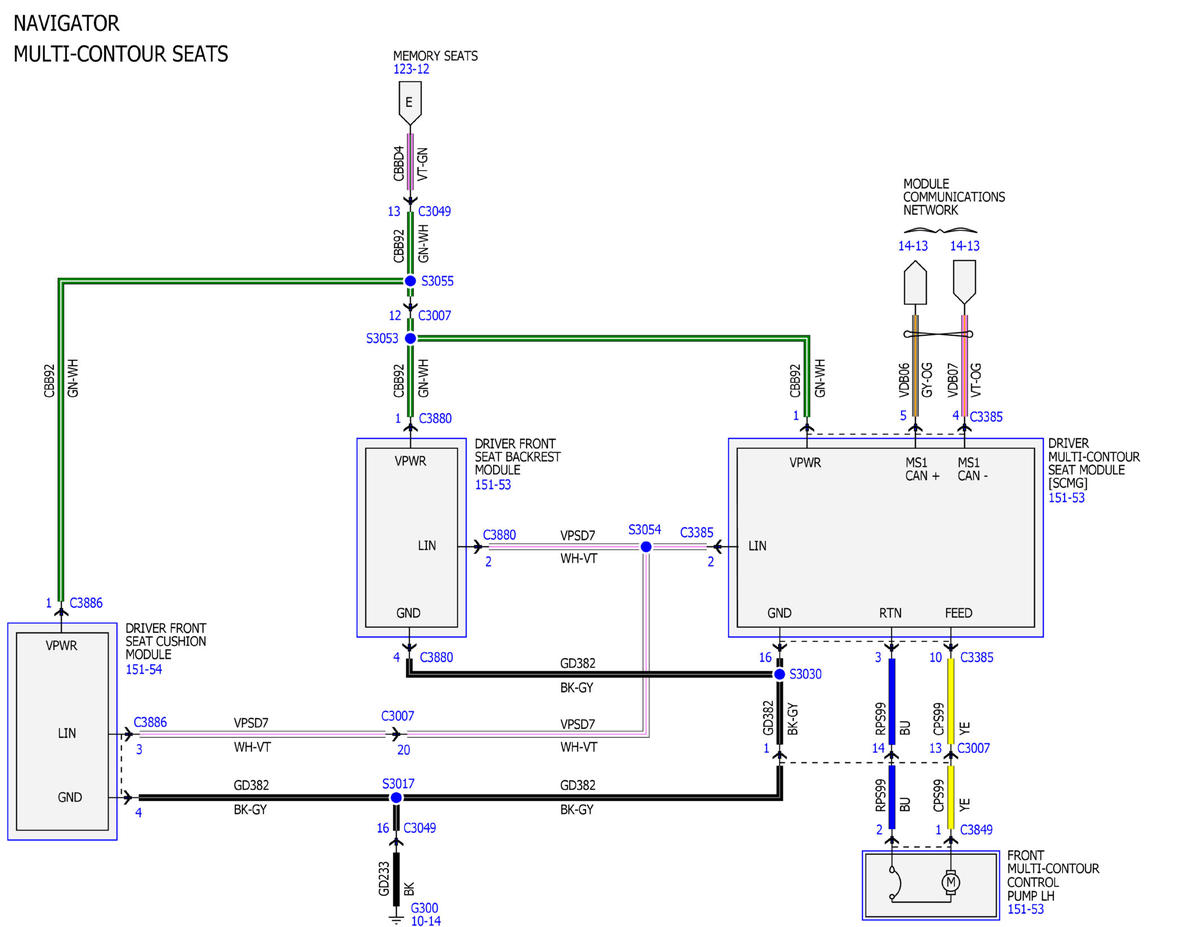Screen dimensions: 1200x927
Task: Click the VT-GN wire color label
Action: [423, 162]
